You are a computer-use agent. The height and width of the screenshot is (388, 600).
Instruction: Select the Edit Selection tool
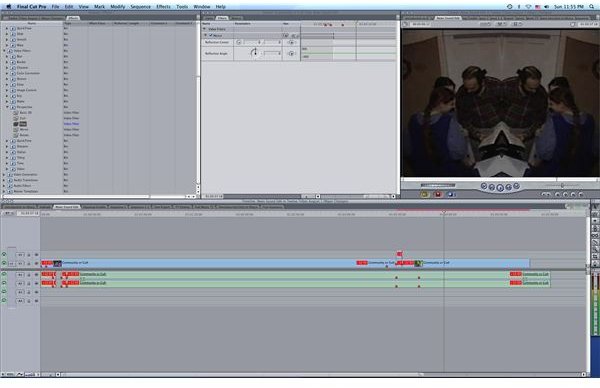pyautogui.click(x=595, y=214)
